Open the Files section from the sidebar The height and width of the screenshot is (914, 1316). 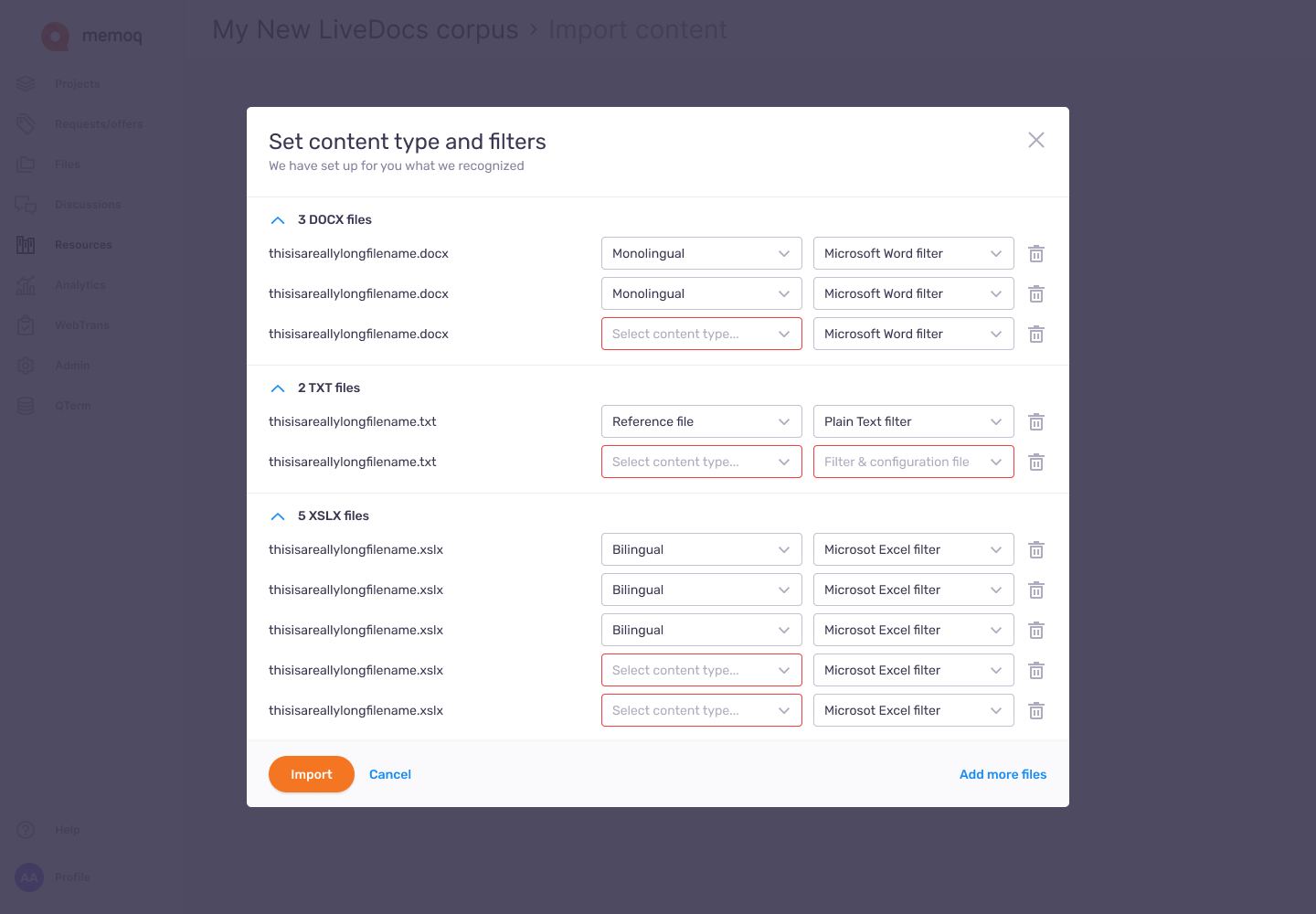pos(67,164)
